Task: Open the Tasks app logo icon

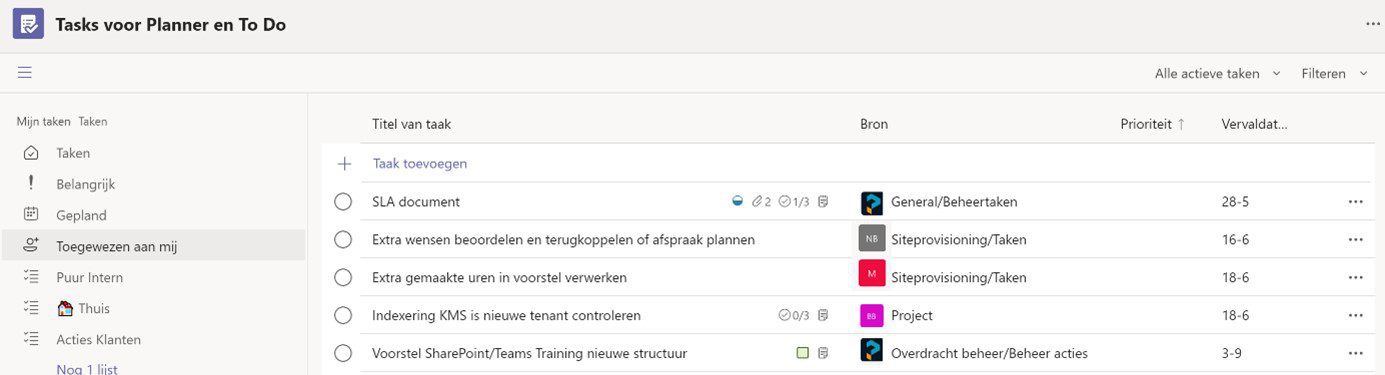Action: [28, 24]
